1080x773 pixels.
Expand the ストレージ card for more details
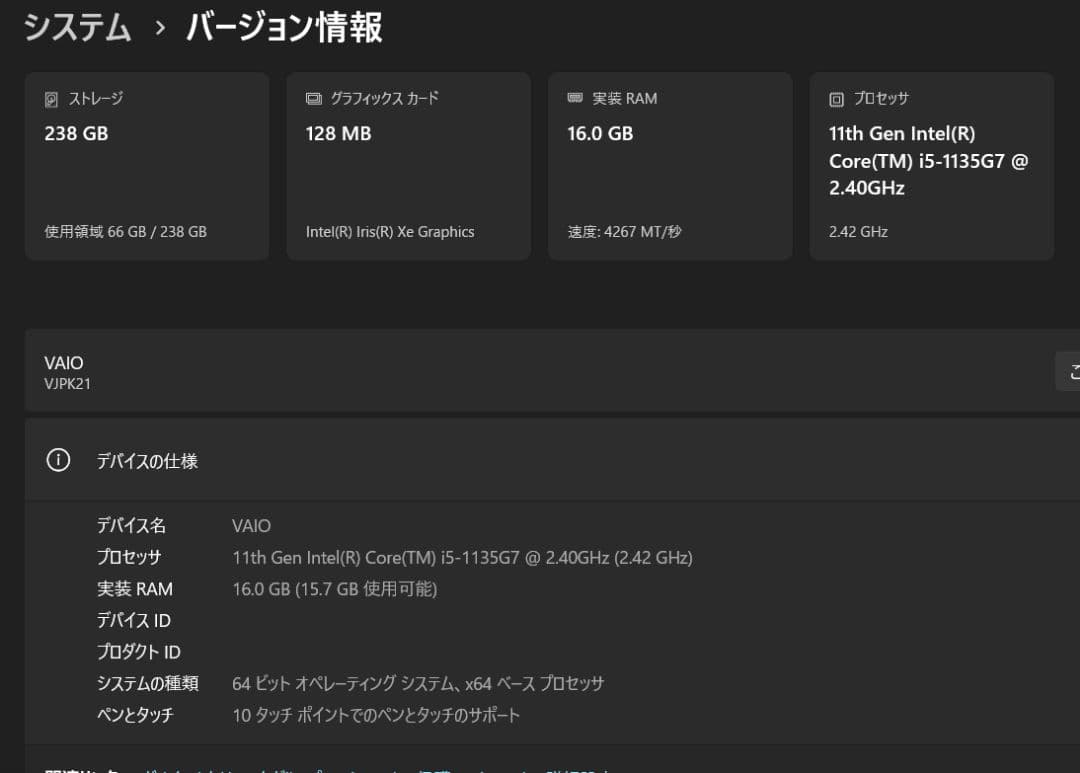(147, 166)
